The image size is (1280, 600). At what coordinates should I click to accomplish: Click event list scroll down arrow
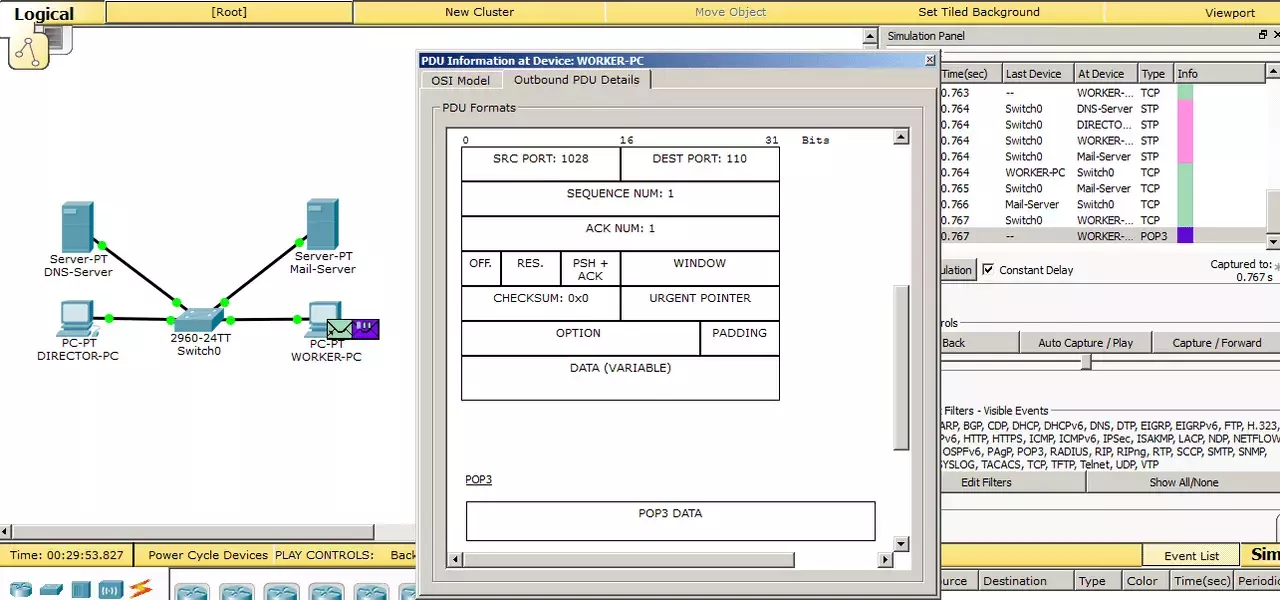1273,241
